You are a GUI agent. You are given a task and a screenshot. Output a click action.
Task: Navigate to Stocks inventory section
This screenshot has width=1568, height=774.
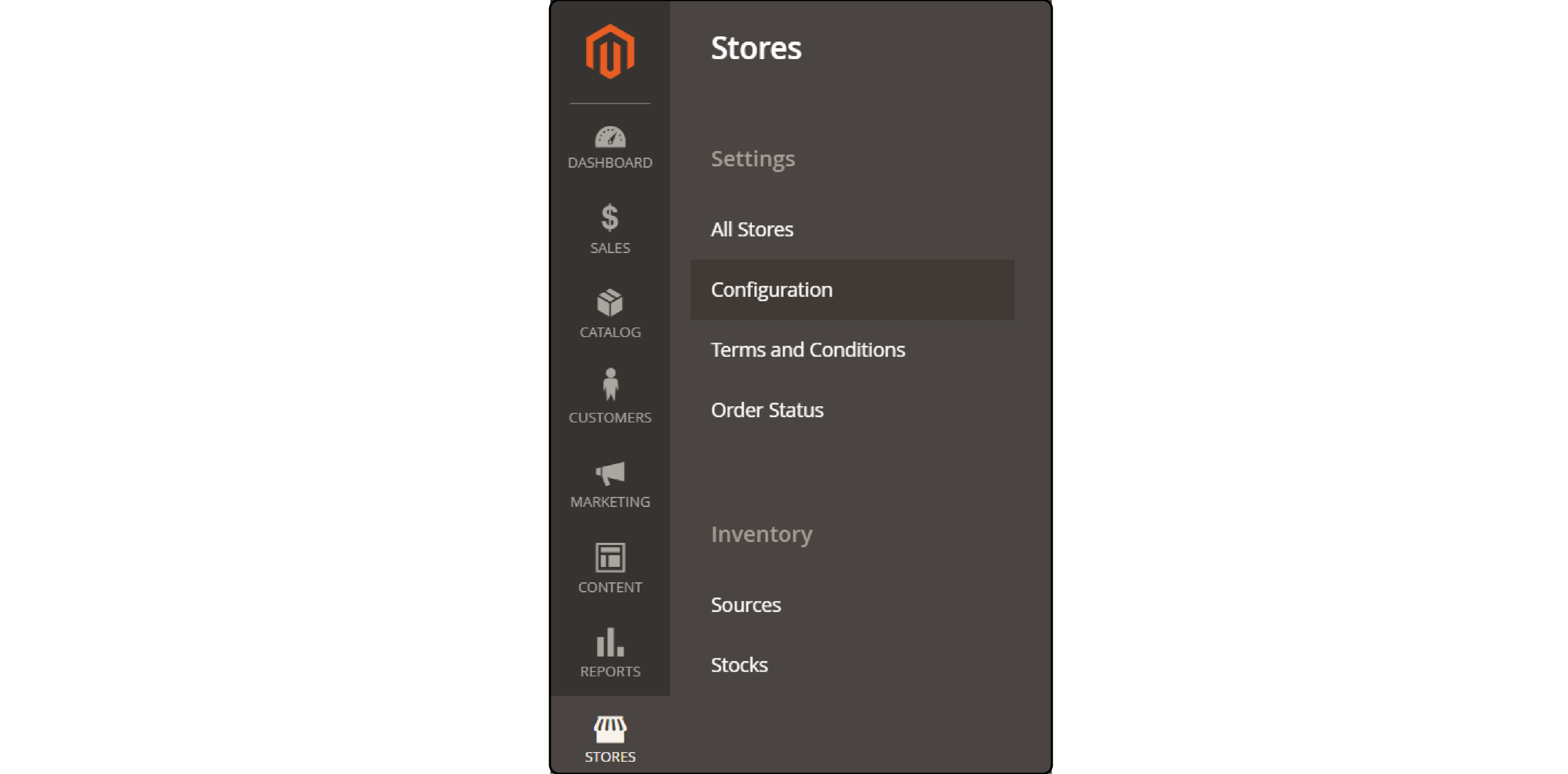pos(739,664)
